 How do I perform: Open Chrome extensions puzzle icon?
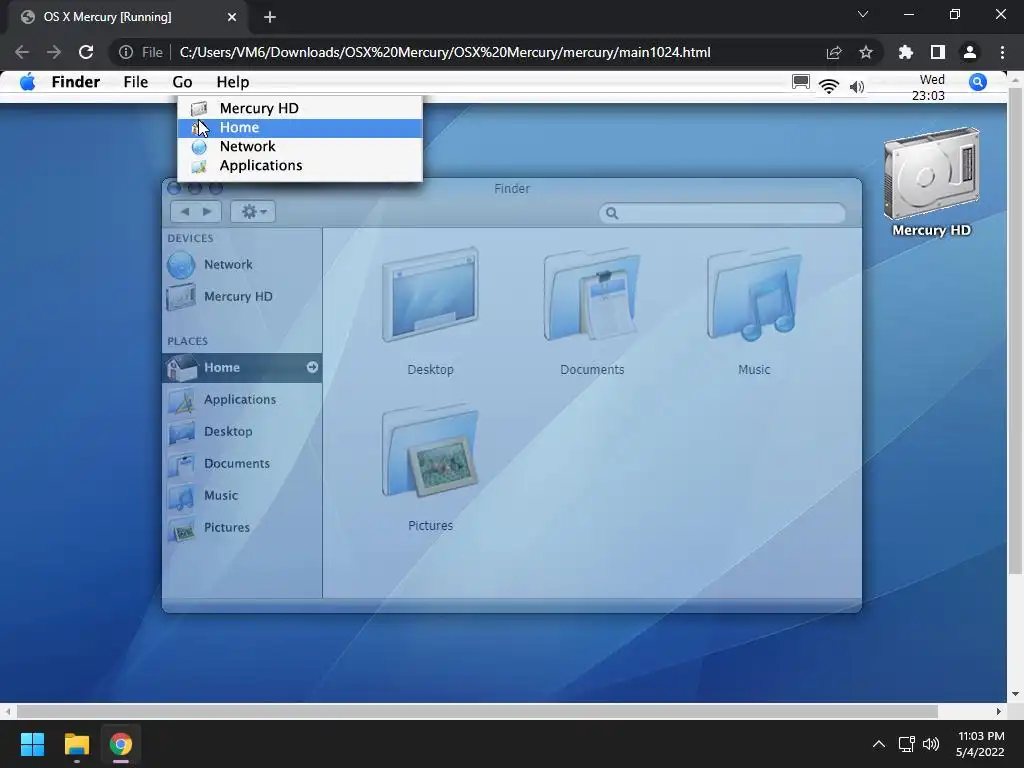(x=906, y=52)
